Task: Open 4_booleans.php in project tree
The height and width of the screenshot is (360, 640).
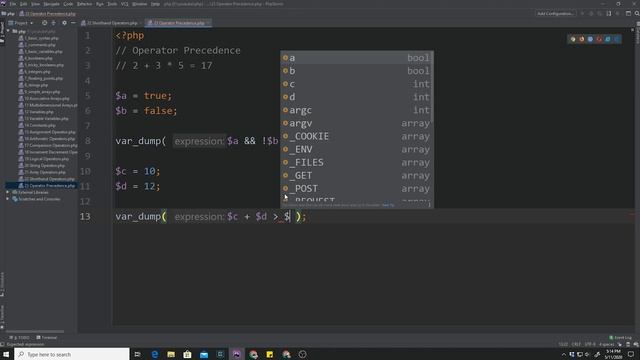Action: pos(36,58)
